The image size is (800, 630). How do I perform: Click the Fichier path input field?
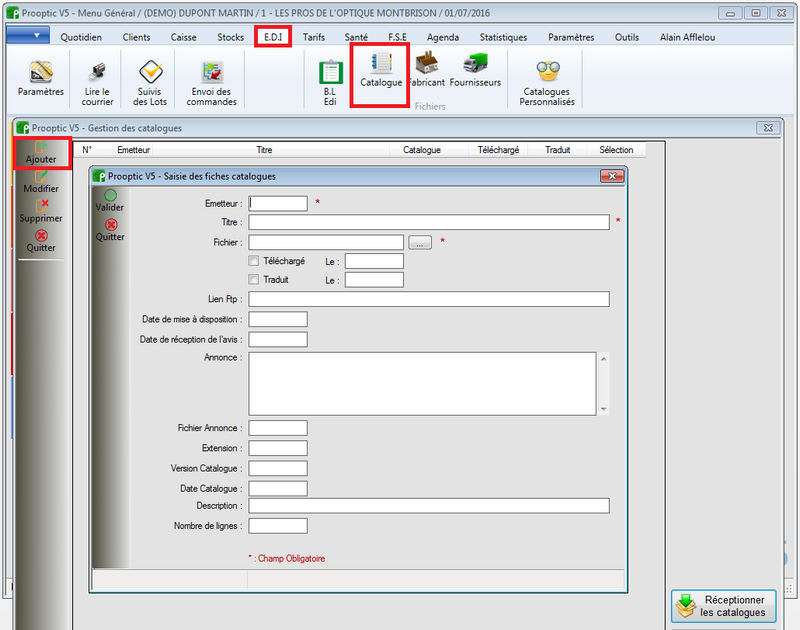326,242
